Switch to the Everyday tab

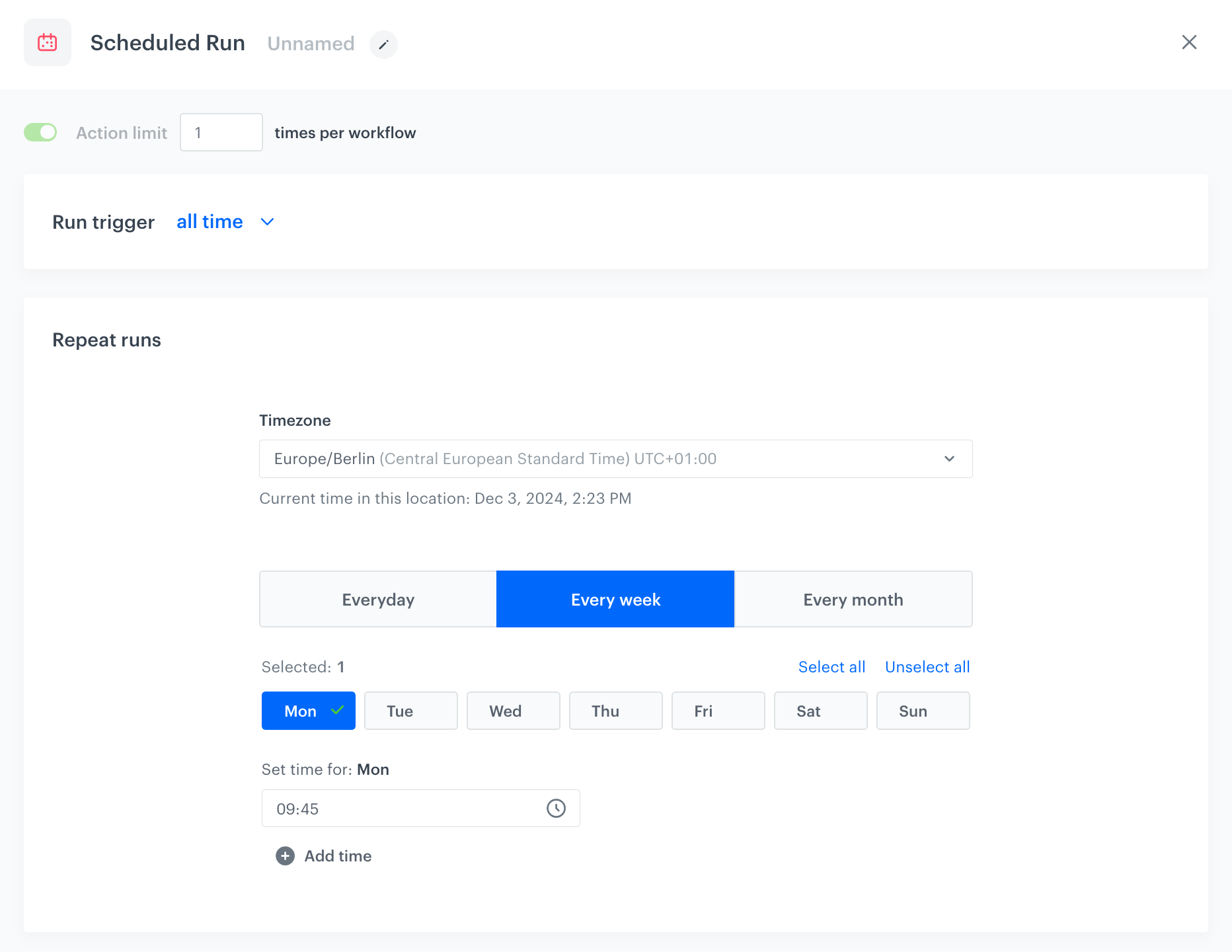click(378, 599)
